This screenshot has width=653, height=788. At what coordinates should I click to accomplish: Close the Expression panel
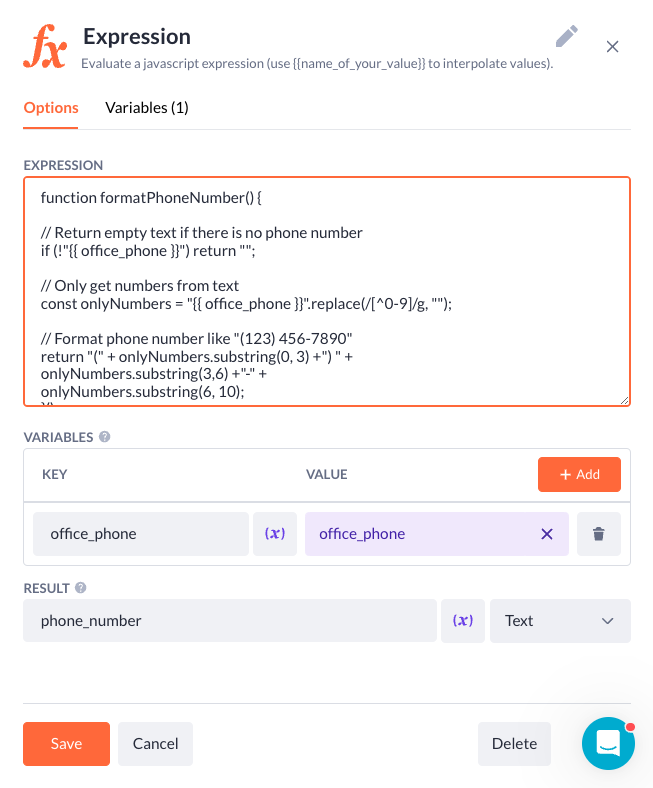tap(612, 47)
